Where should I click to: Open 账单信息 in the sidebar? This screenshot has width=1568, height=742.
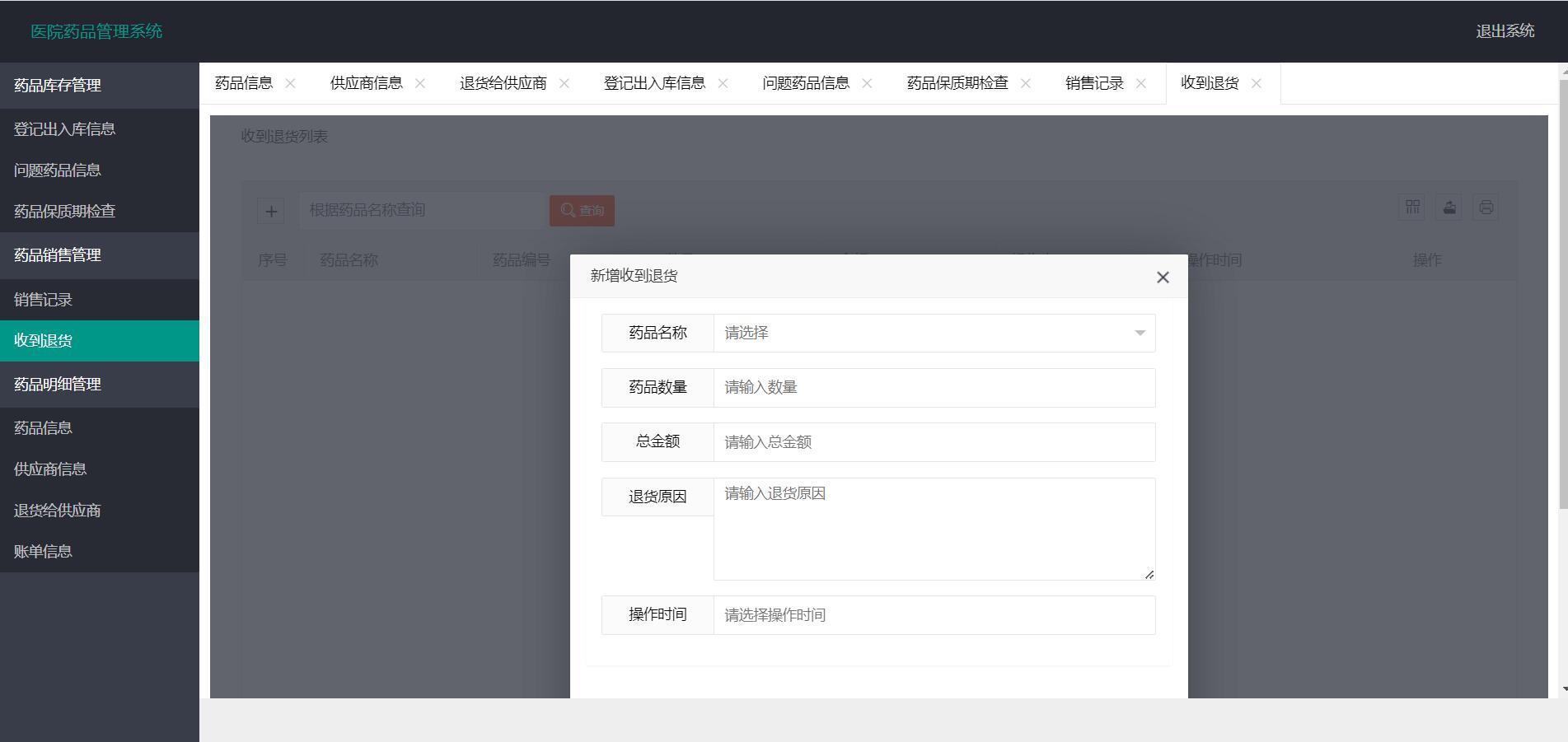(100, 552)
